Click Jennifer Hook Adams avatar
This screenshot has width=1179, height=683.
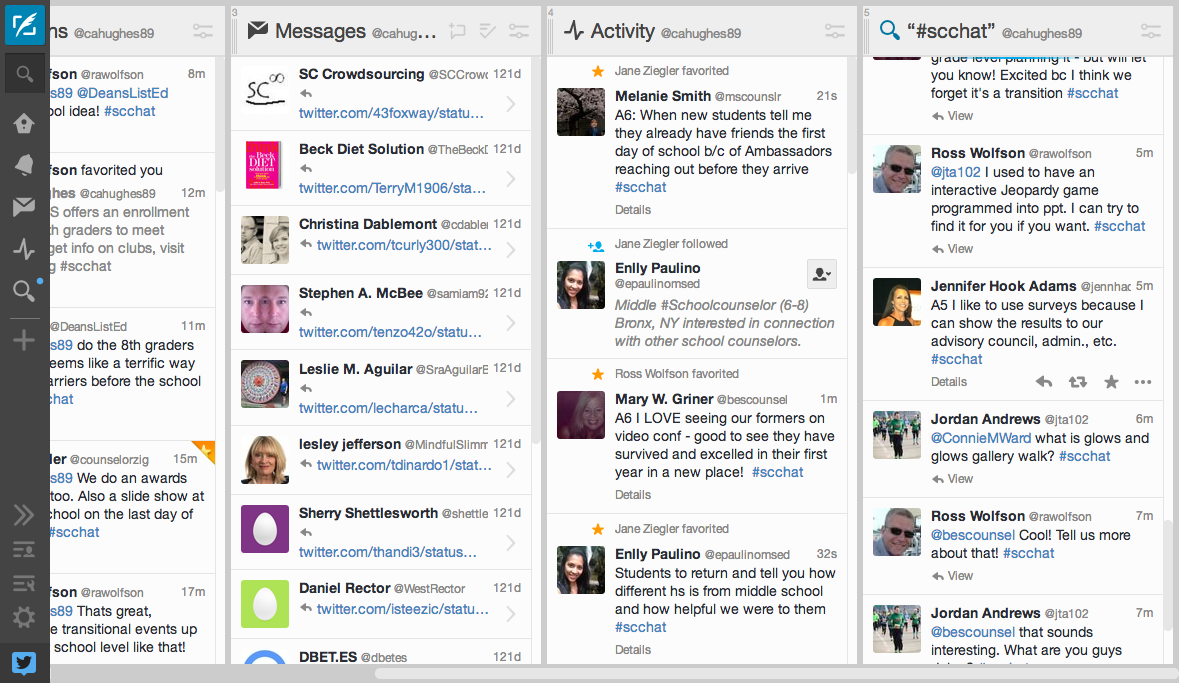click(x=896, y=302)
